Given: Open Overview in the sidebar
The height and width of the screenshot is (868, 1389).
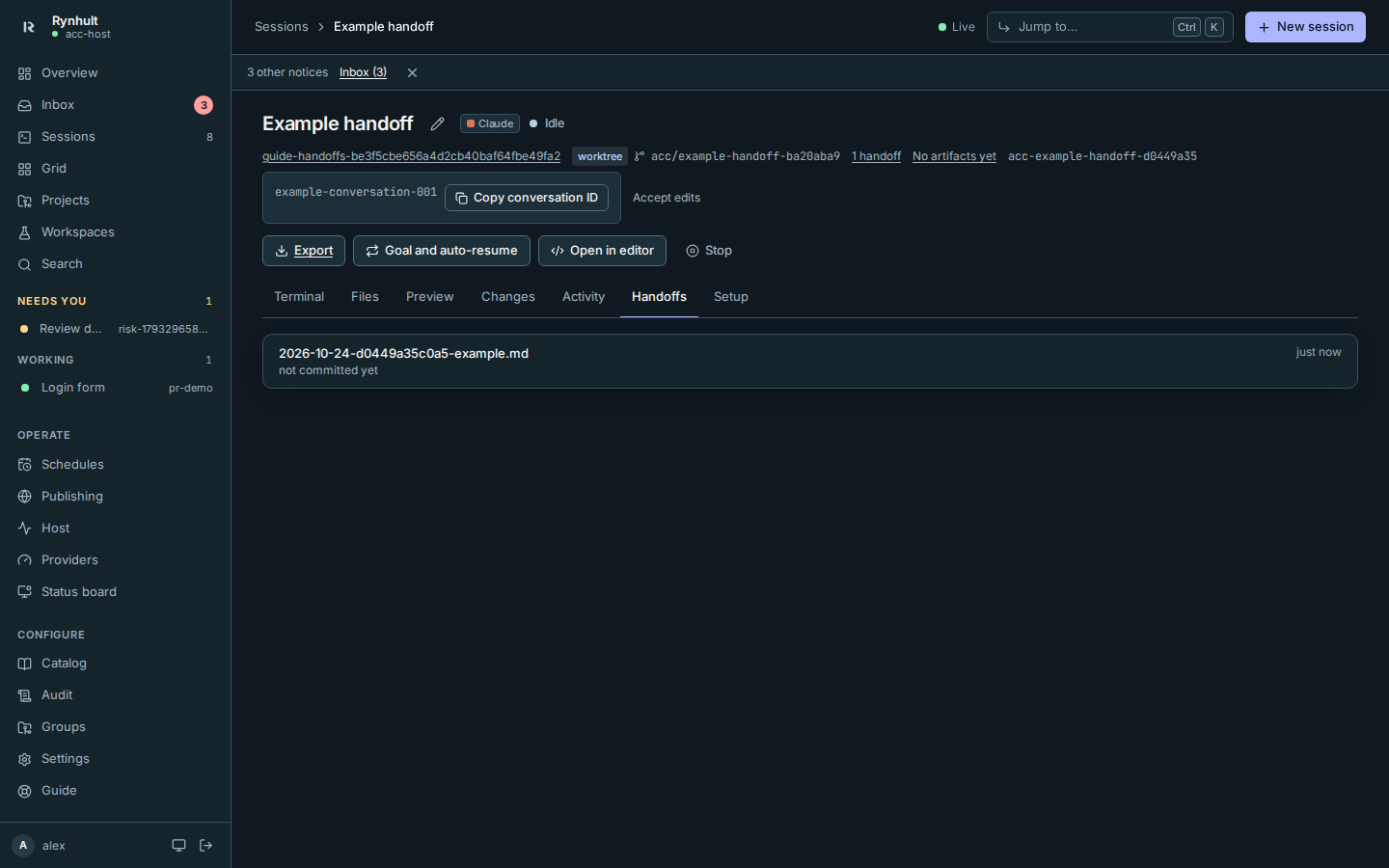Looking at the screenshot, I should (x=115, y=73).
